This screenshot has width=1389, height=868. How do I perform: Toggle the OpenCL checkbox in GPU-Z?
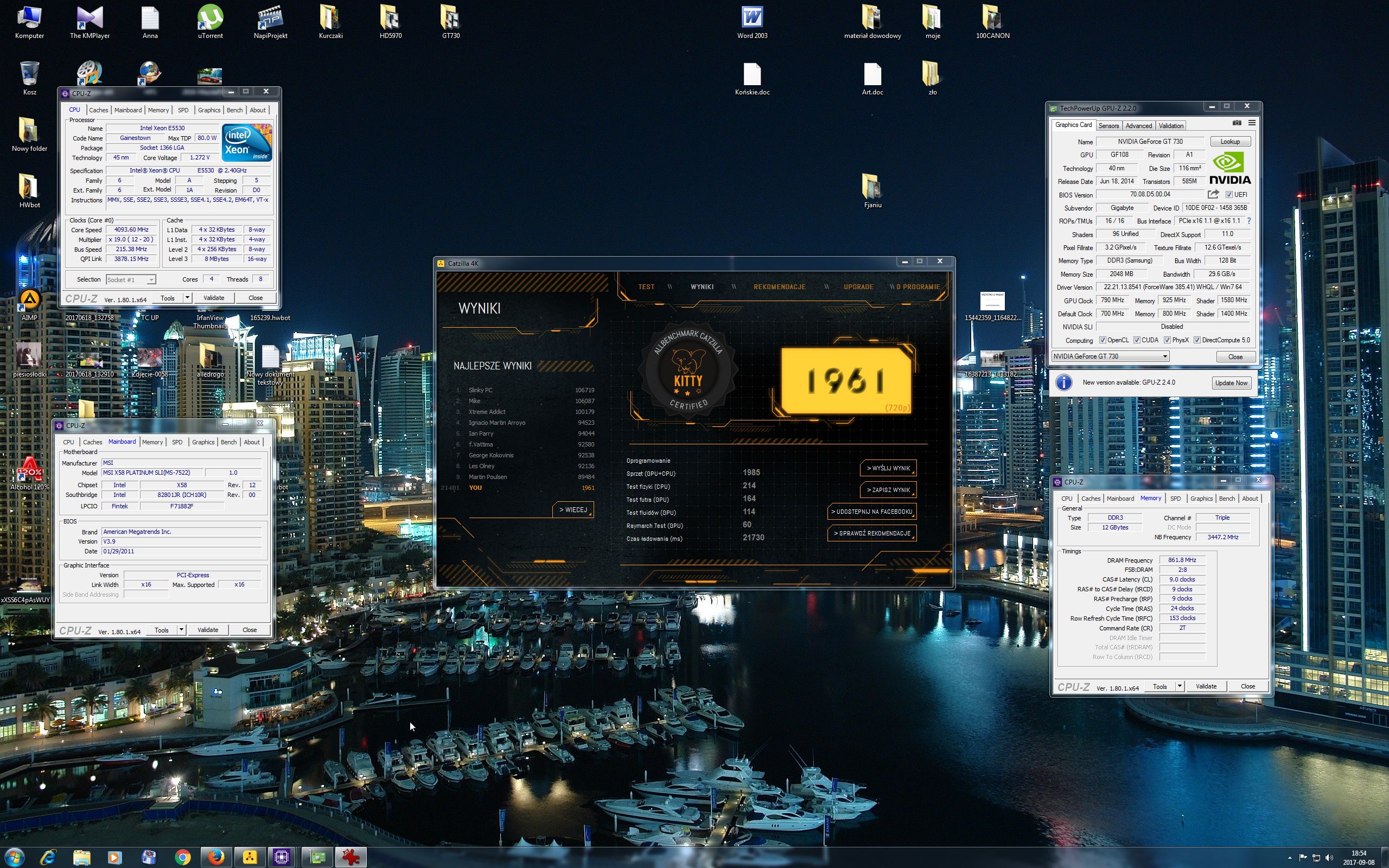[x=1102, y=340]
